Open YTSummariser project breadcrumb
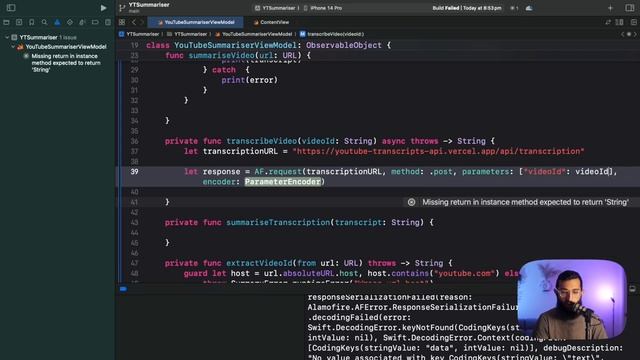Viewport: 640px width, 360px height. pyautogui.click(x=139, y=34)
